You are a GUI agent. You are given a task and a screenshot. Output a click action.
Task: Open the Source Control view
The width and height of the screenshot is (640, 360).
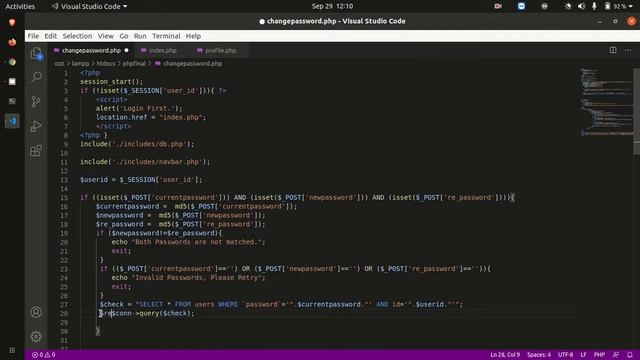[36, 101]
